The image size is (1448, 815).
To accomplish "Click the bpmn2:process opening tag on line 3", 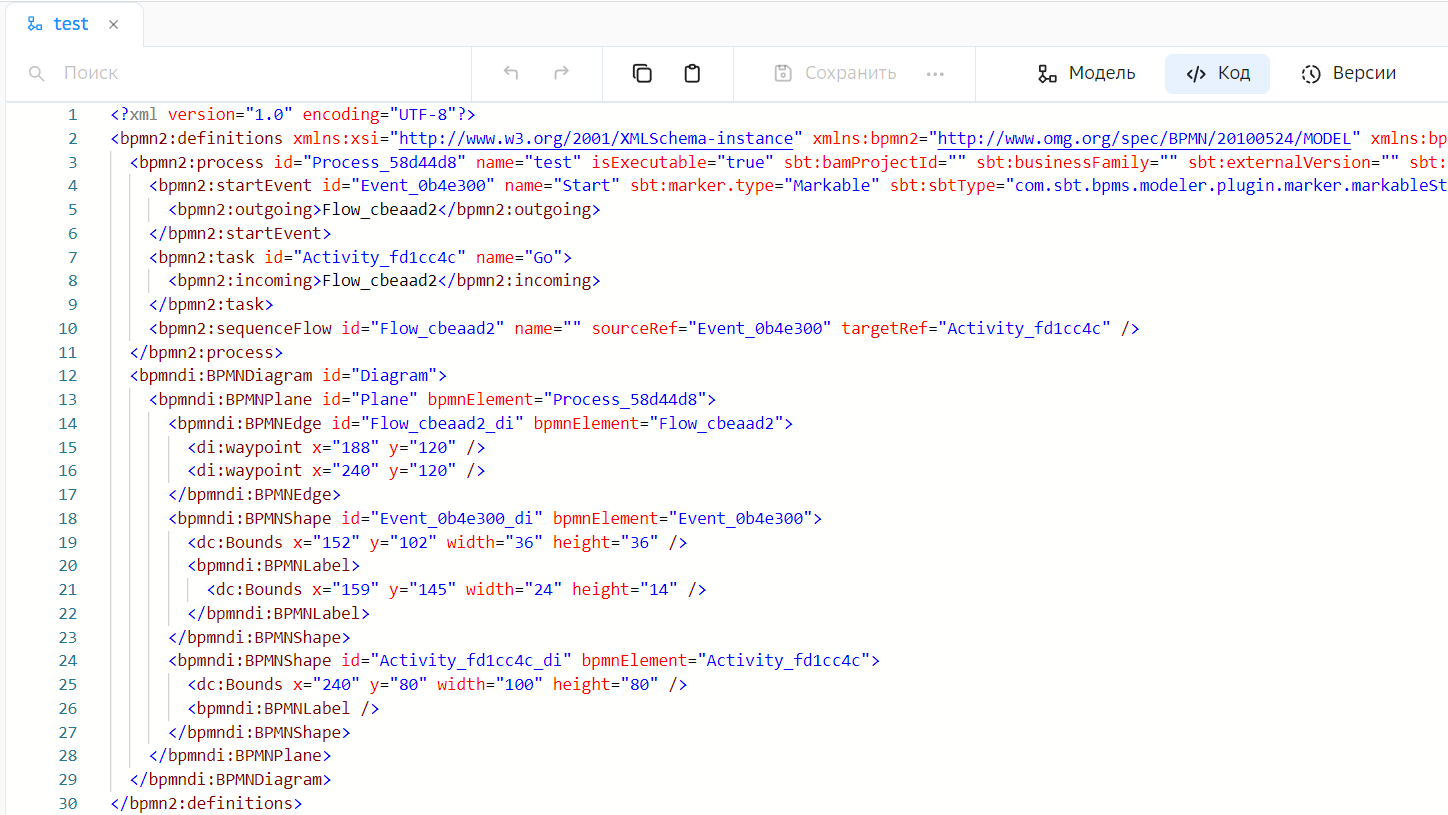I will 195,162.
